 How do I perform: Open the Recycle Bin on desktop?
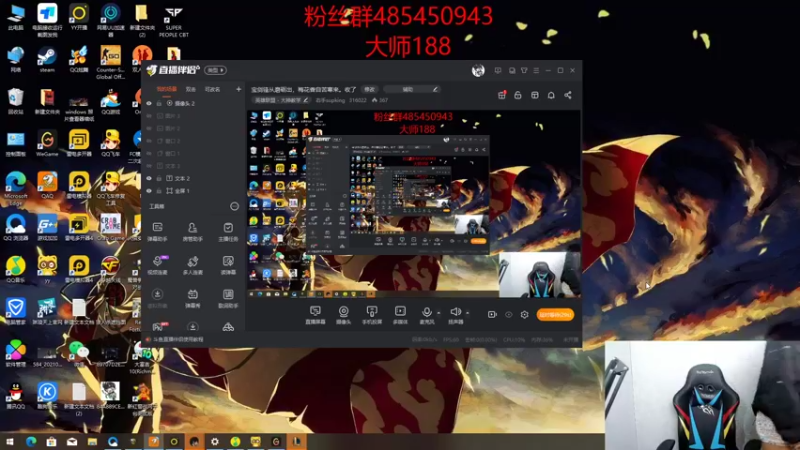point(16,102)
